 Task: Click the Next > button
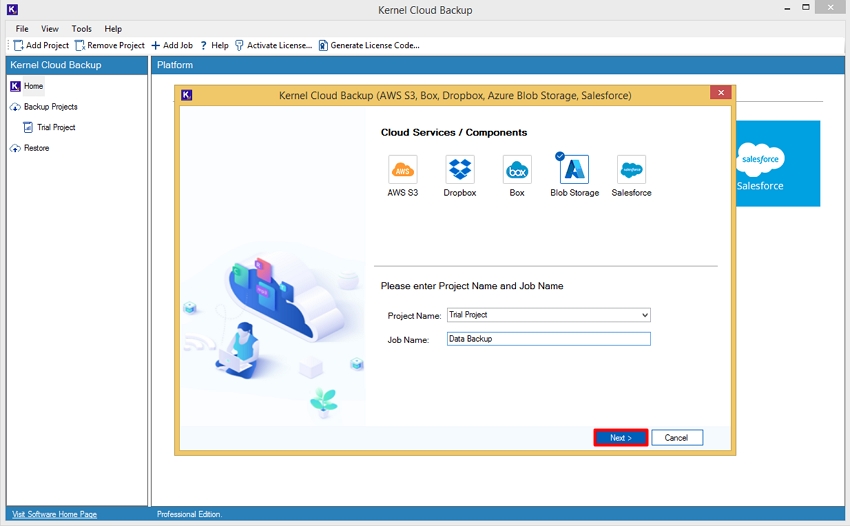tap(621, 438)
